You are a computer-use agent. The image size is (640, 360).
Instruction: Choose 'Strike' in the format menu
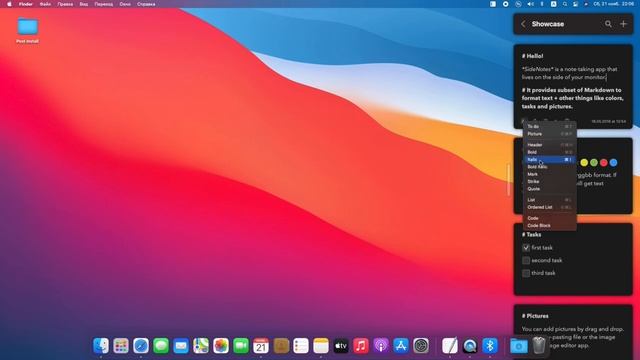pyautogui.click(x=549, y=182)
